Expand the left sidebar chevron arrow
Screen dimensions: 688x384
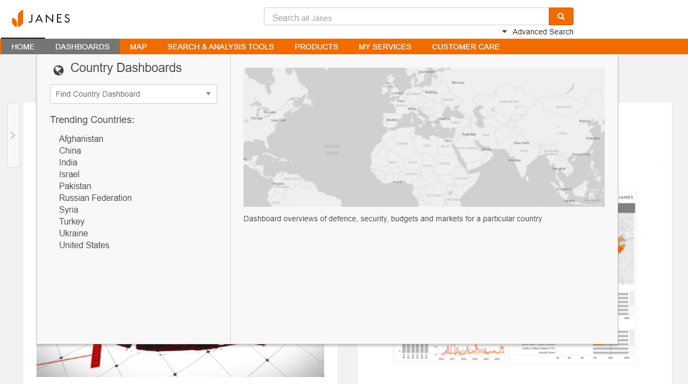point(13,135)
